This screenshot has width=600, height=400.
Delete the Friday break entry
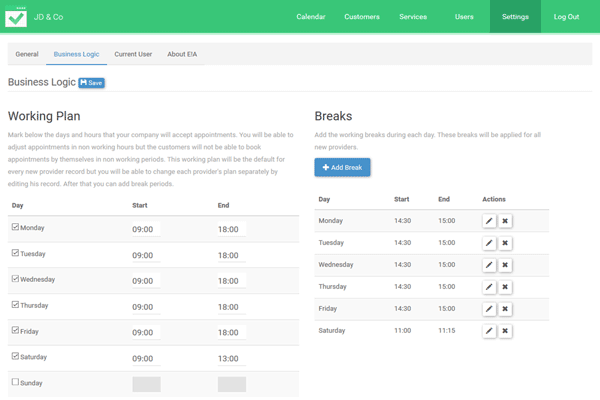click(505, 309)
